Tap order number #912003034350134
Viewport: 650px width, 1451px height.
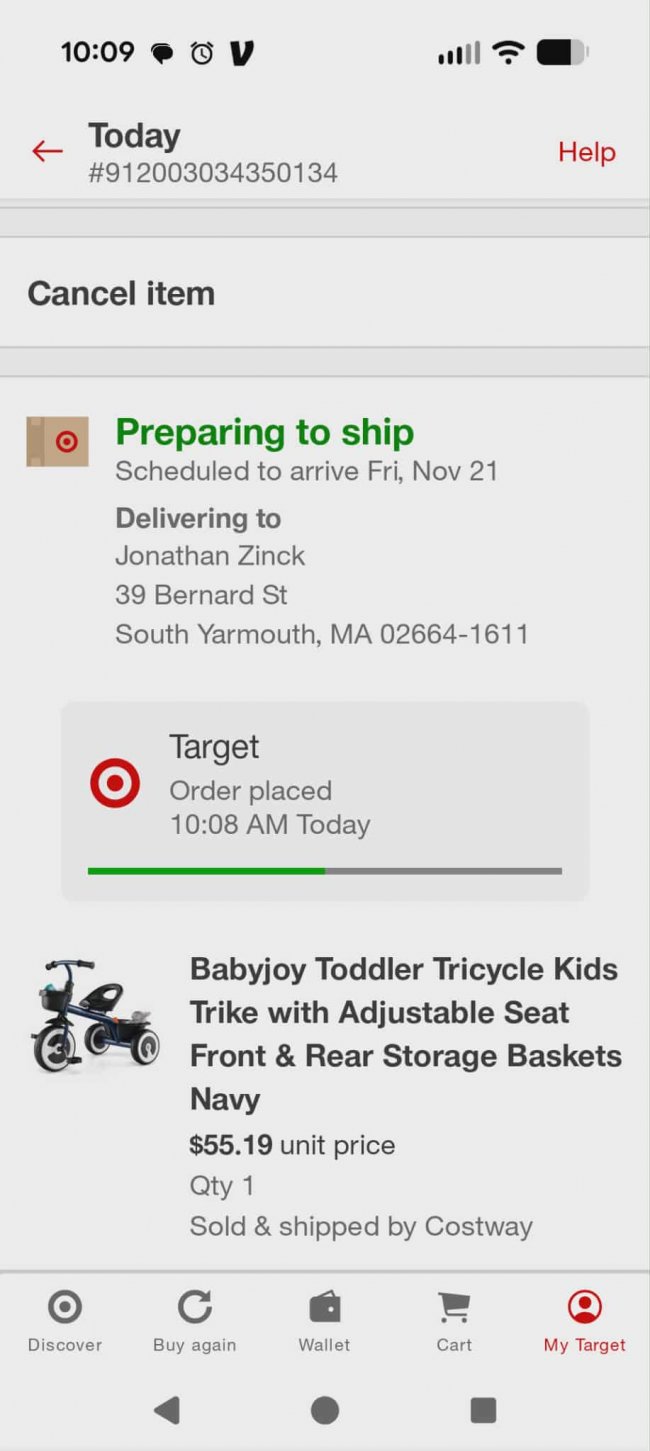point(213,173)
